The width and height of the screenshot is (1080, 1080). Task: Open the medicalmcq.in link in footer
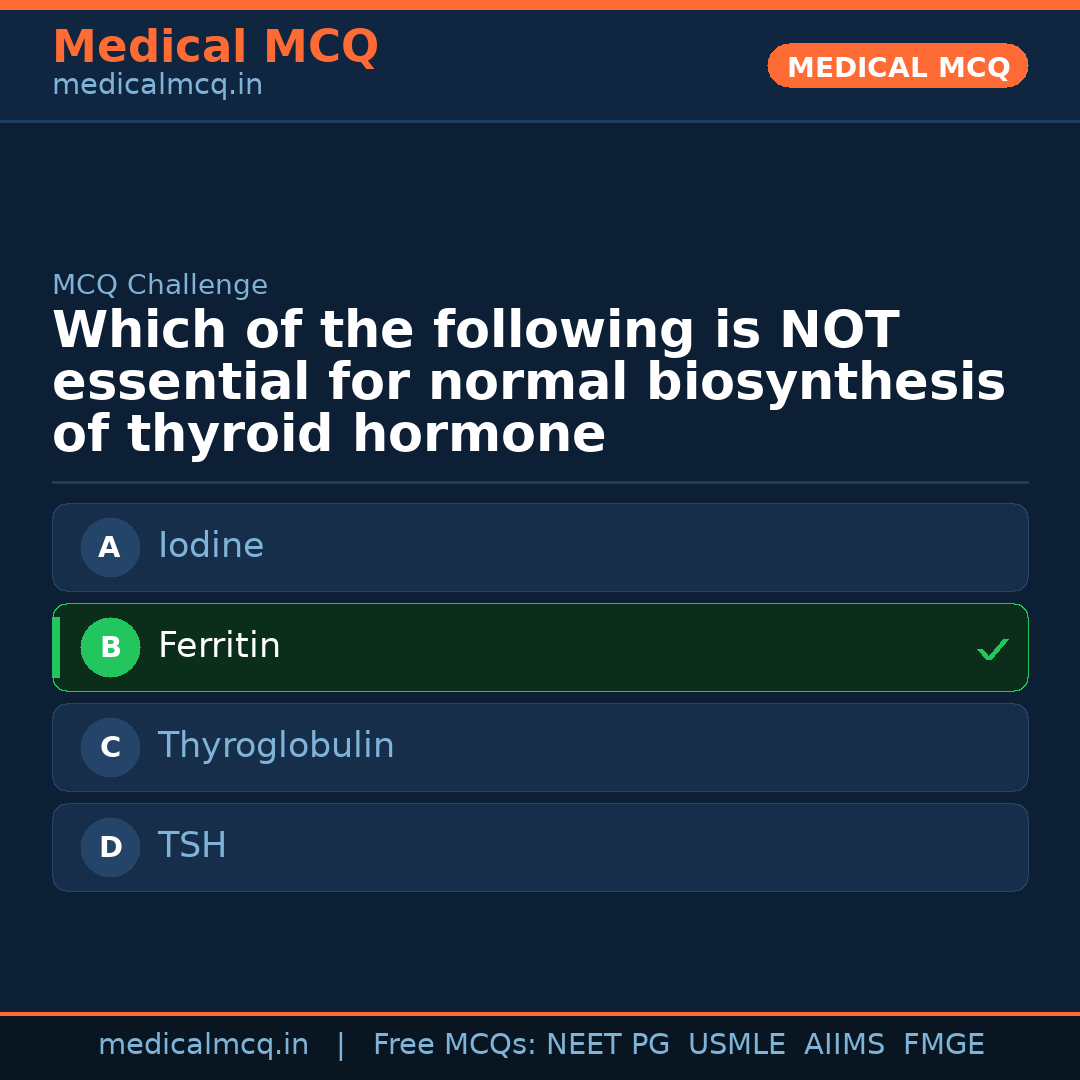click(x=203, y=1045)
